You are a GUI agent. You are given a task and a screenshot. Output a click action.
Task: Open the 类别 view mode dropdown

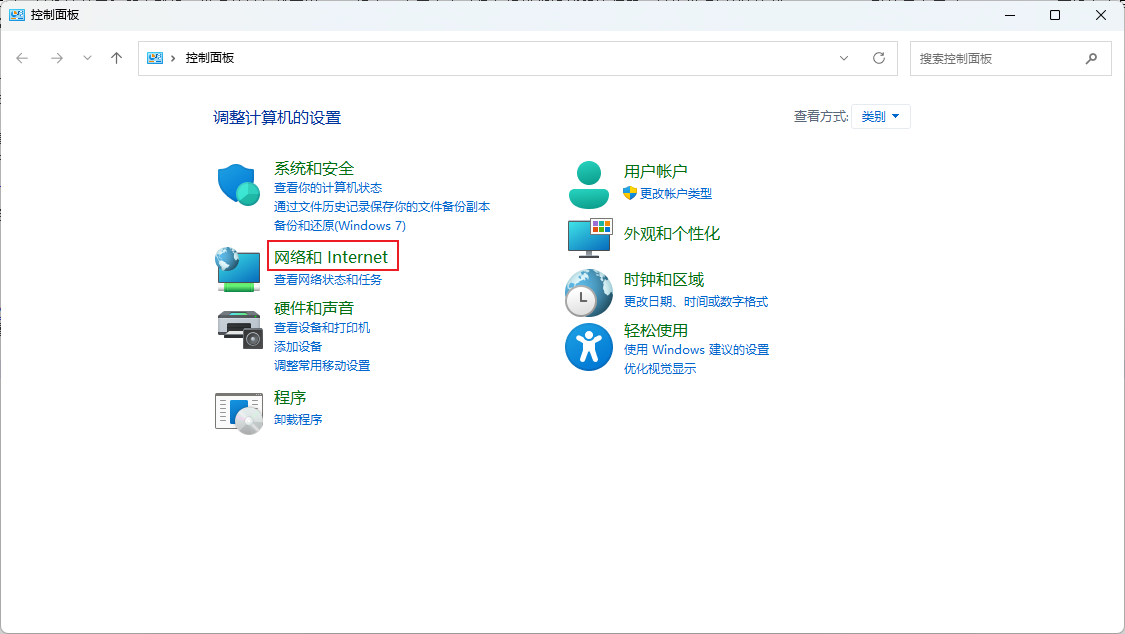[880, 116]
